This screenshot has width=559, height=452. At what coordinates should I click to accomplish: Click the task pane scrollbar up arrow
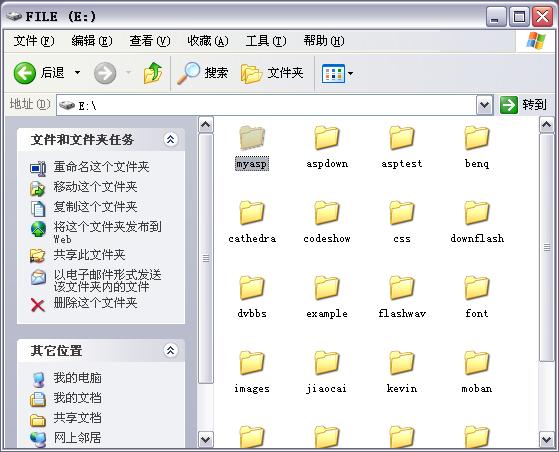coord(206,125)
